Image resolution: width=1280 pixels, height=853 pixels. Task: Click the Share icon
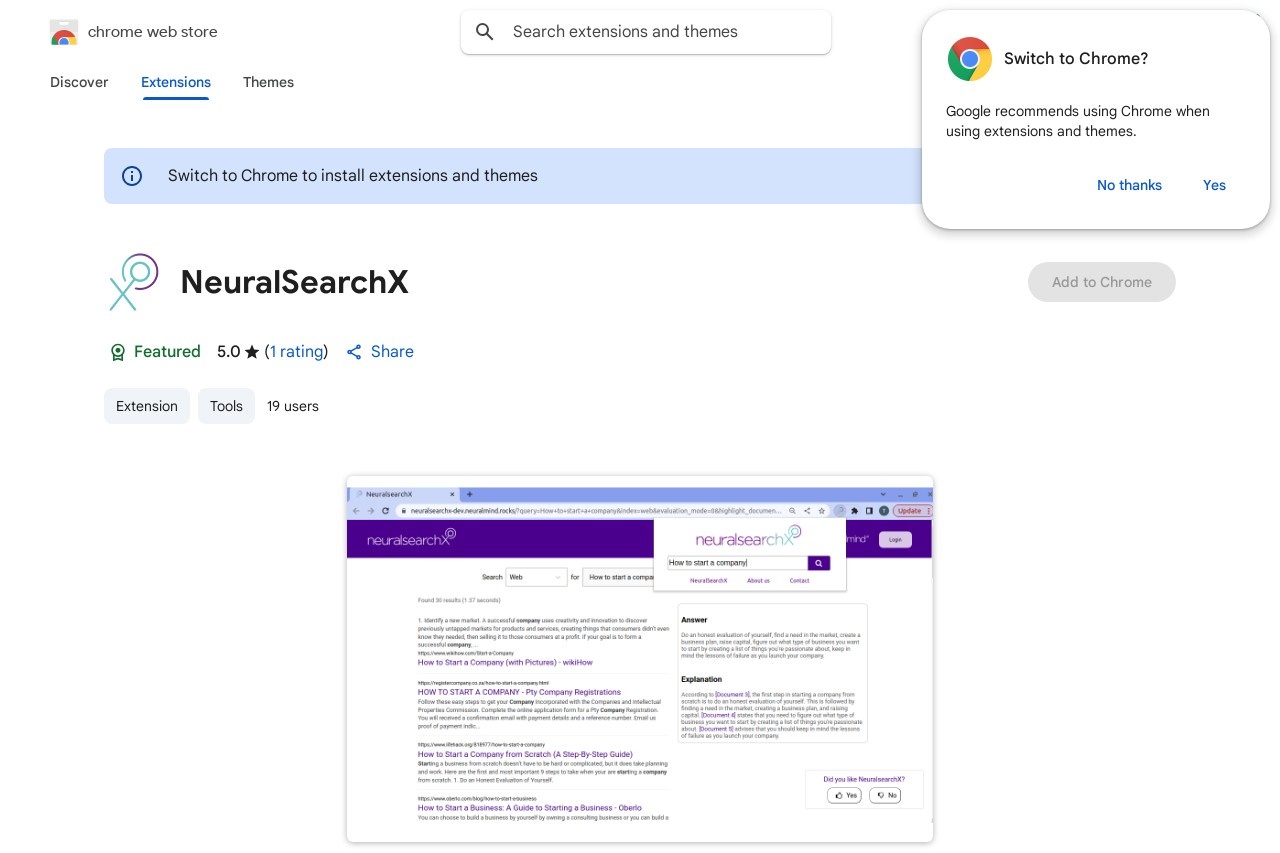coord(354,352)
